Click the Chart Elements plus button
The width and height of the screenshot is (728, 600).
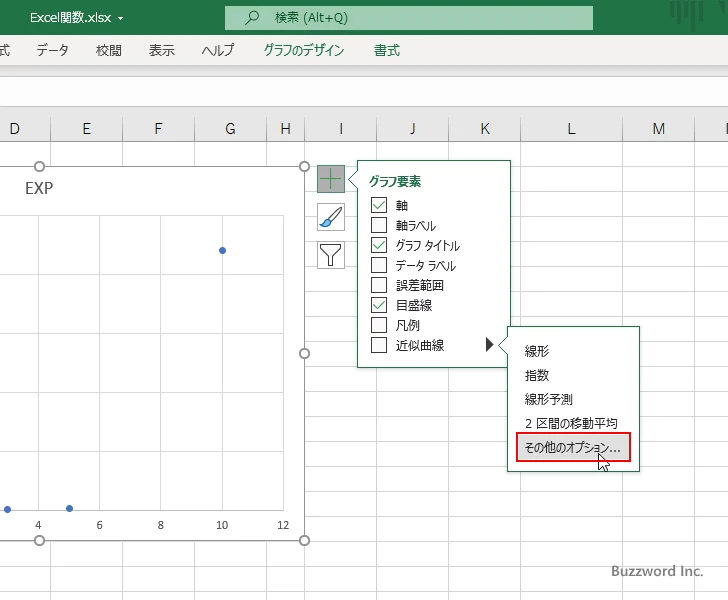331,179
